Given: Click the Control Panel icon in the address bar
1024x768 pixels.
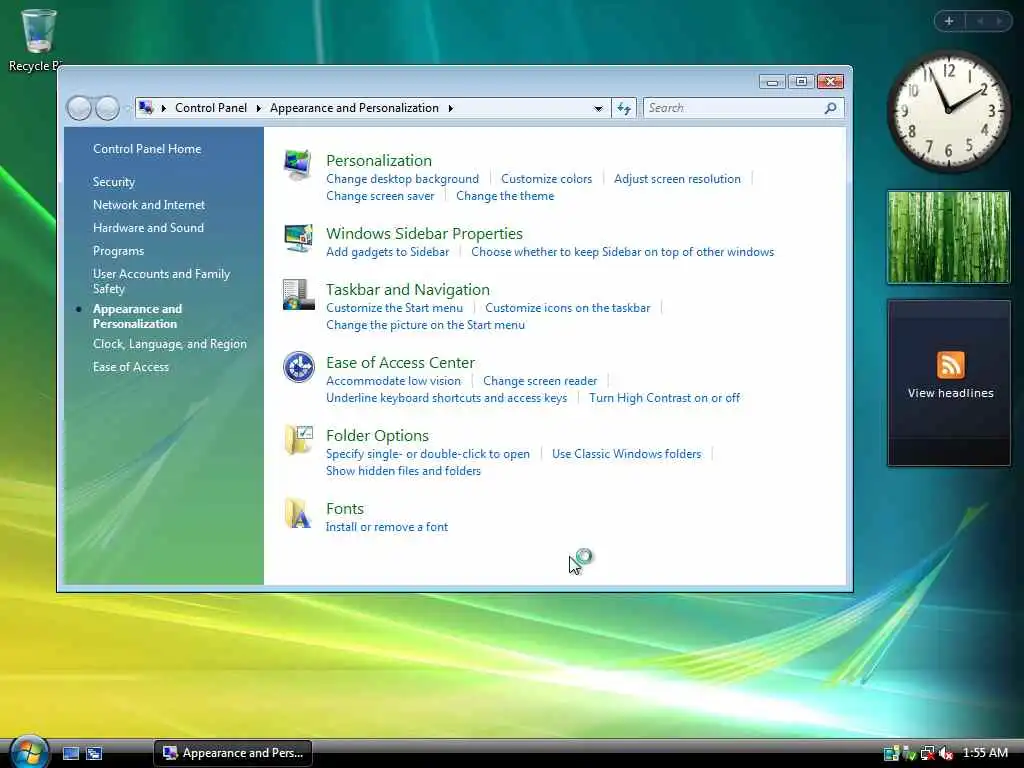Looking at the screenshot, I should (x=146, y=108).
